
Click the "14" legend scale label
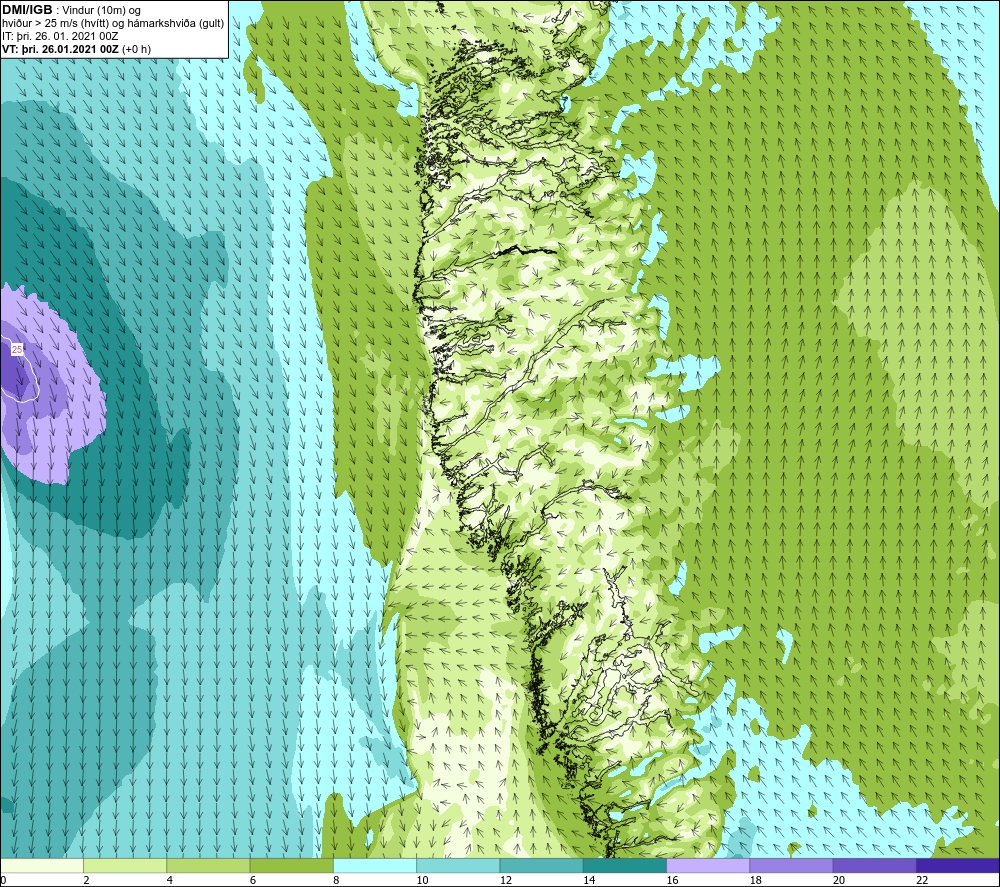(x=589, y=880)
